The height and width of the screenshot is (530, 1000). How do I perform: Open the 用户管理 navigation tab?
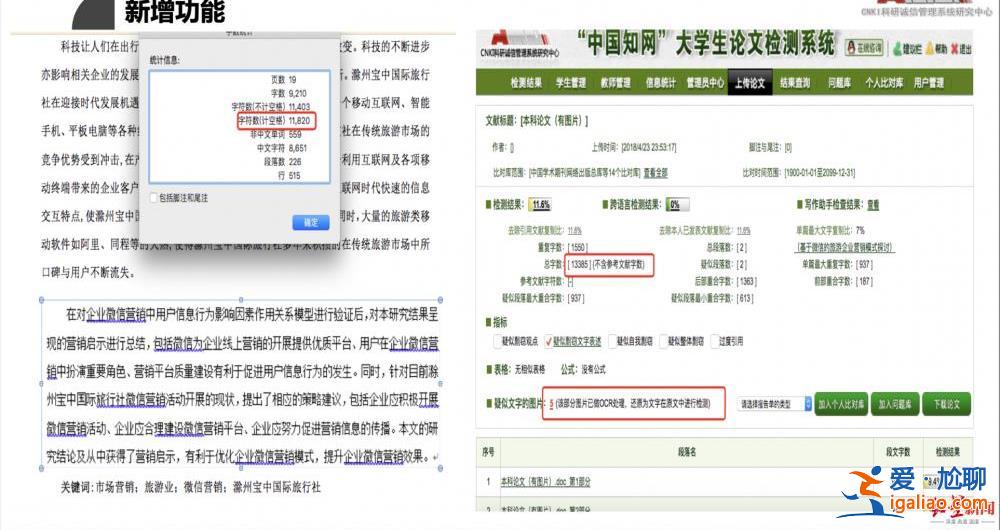928,83
